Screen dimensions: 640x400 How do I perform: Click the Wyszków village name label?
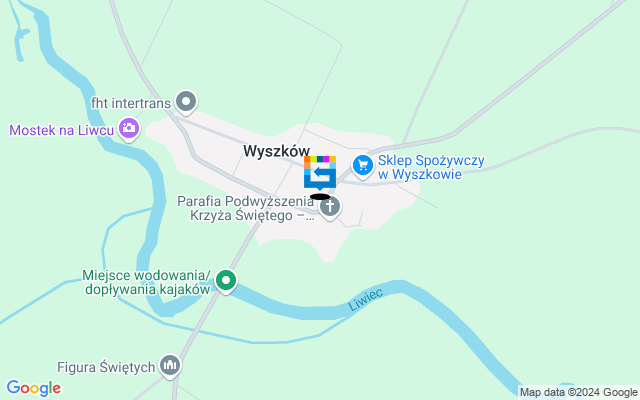[x=276, y=151]
